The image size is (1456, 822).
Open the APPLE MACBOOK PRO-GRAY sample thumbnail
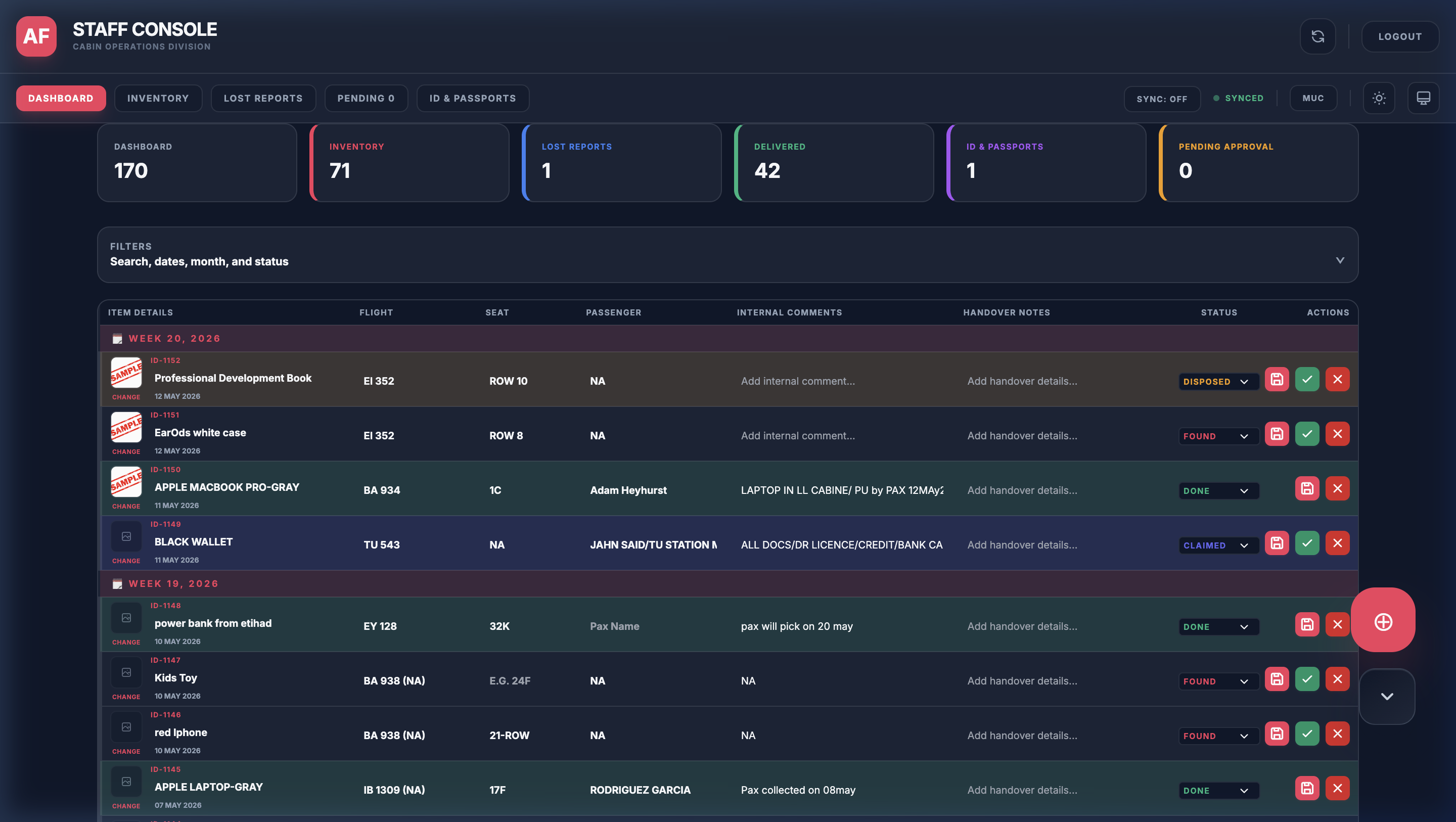point(126,482)
